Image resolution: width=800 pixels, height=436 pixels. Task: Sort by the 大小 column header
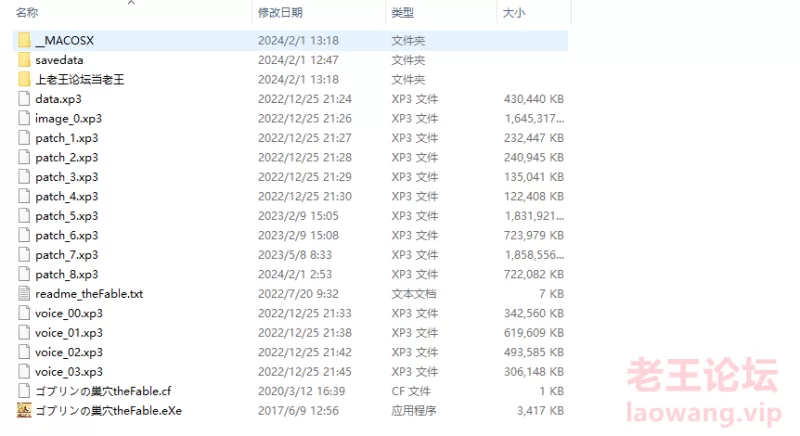(x=514, y=13)
